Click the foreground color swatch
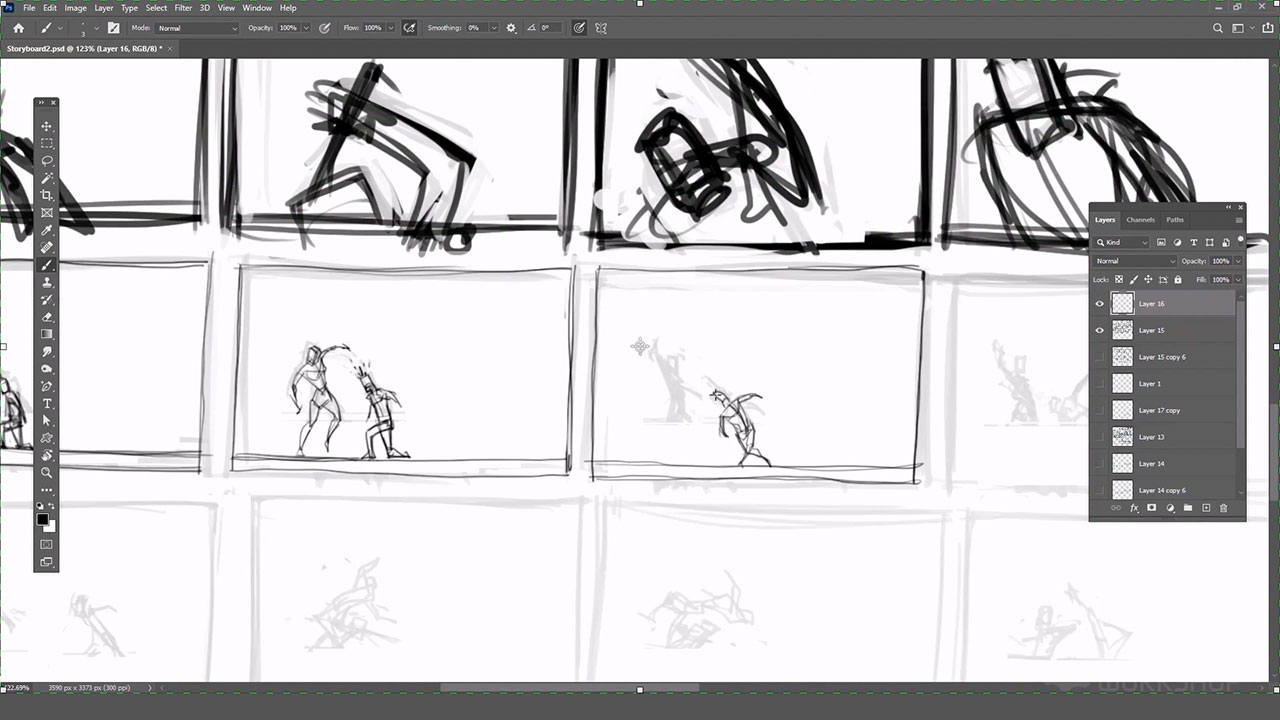The height and width of the screenshot is (720, 1280). point(43,519)
